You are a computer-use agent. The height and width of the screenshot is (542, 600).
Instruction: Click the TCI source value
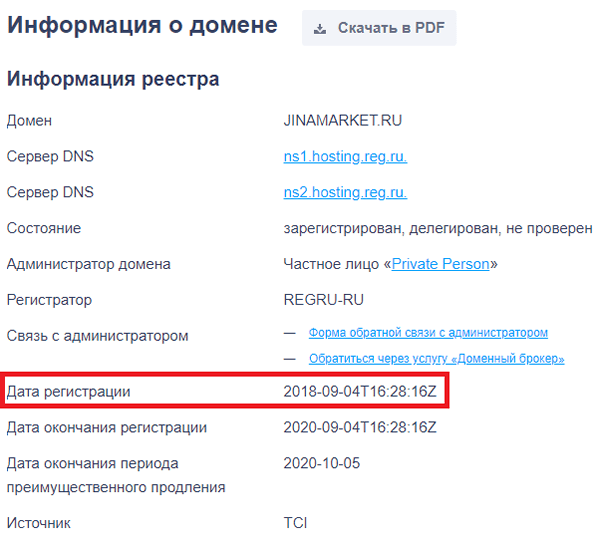pyautogui.click(x=295, y=523)
